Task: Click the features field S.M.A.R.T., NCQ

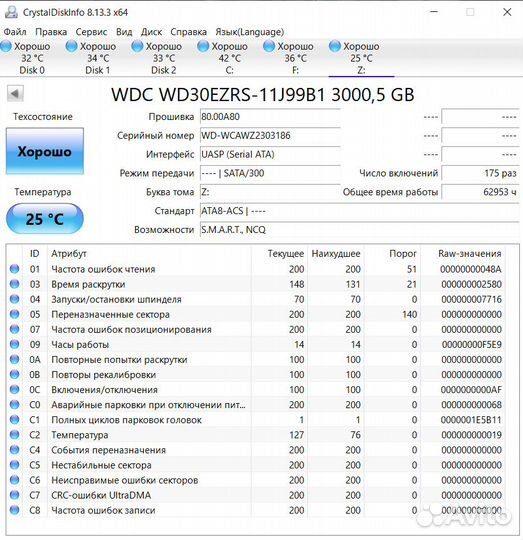Action: click(x=360, y=230)
